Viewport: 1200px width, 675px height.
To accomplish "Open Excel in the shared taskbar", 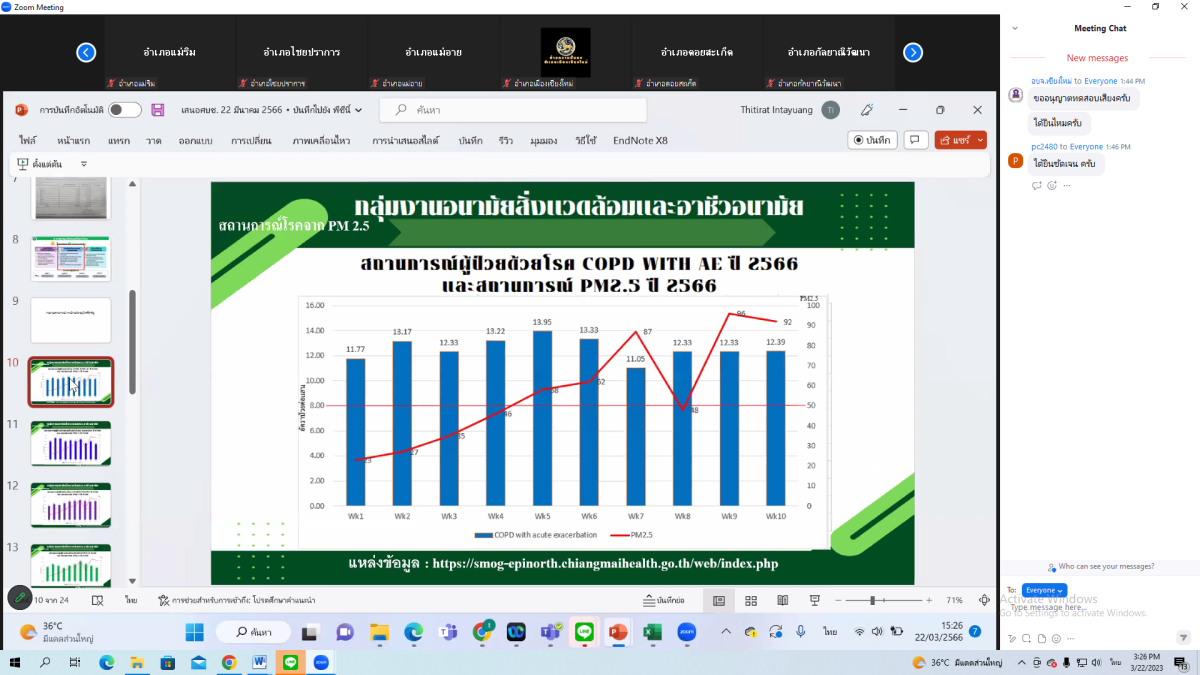I will [x=651, y=632].
